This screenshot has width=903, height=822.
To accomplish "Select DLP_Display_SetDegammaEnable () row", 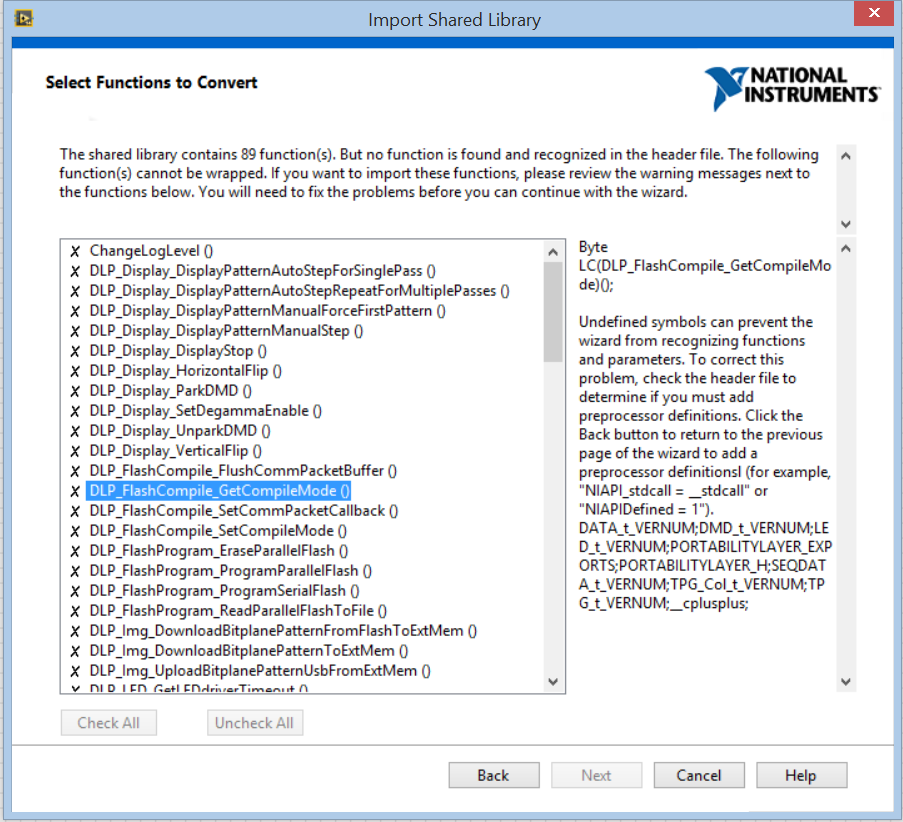I will [206, 411].
